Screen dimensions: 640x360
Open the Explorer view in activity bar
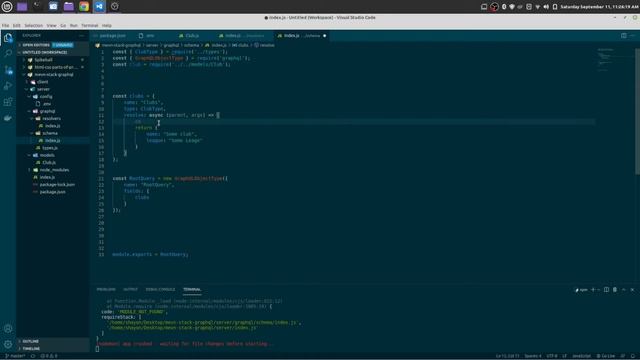(8, 38)
